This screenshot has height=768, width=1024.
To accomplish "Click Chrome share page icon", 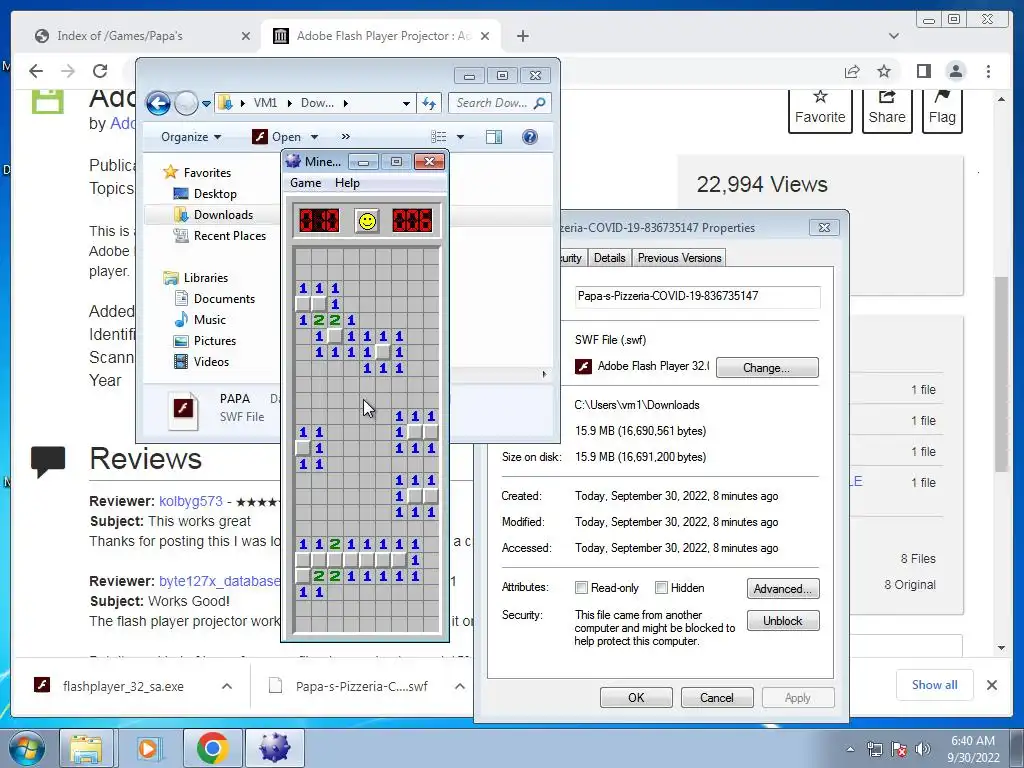I will (x=852, y=71).
